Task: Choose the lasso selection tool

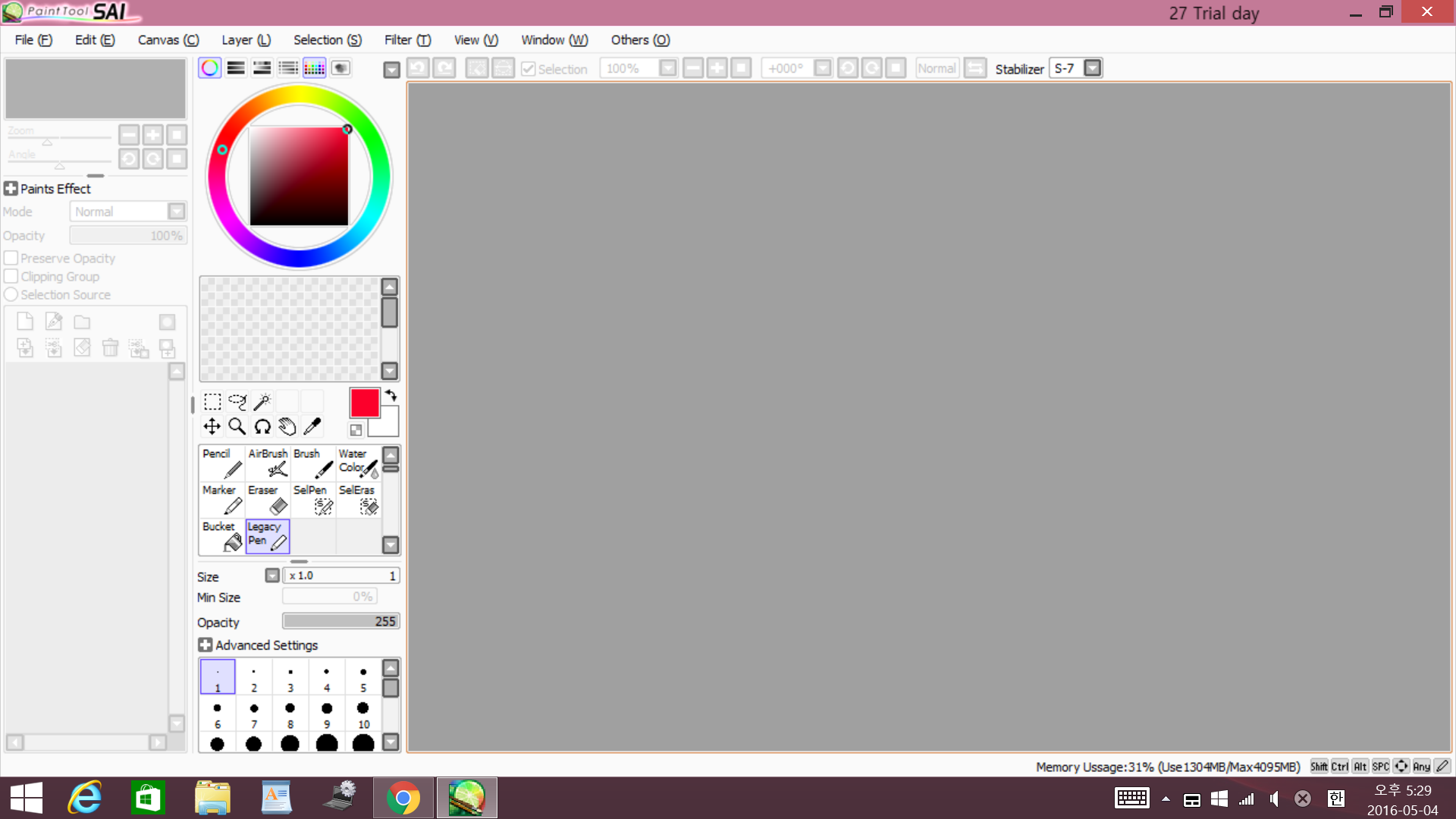Action: click(x=237, y=402)
